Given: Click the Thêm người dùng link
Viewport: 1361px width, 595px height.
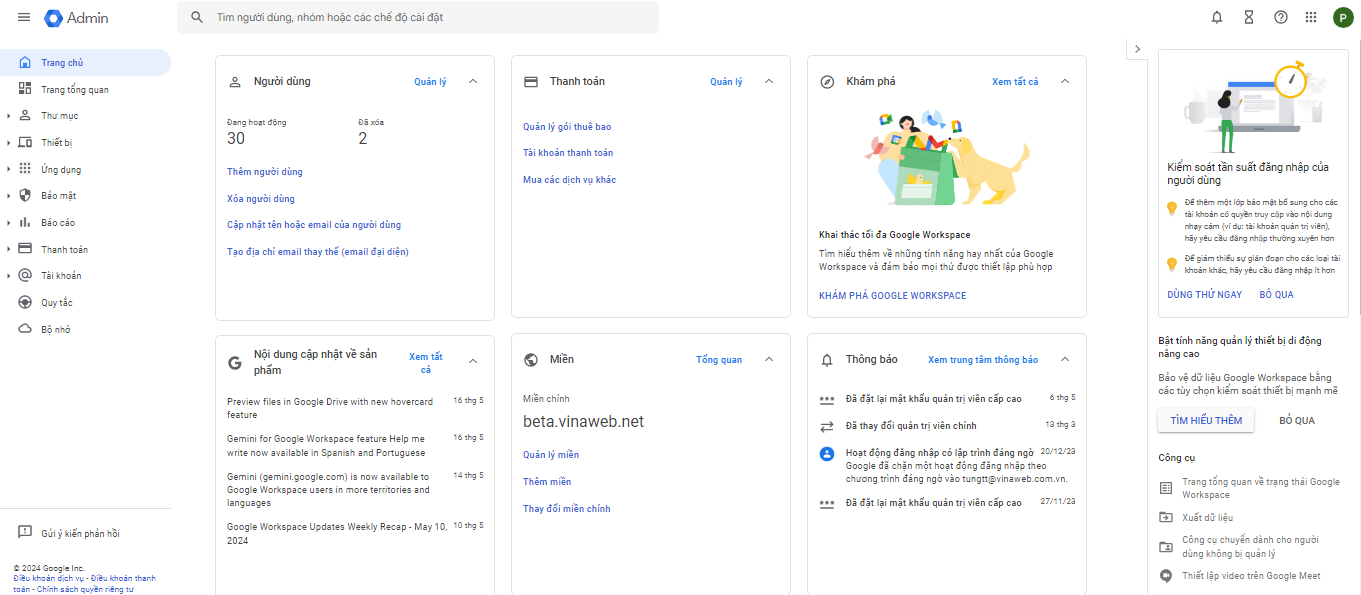Looking at the screenshot, I should pos(265,172).
